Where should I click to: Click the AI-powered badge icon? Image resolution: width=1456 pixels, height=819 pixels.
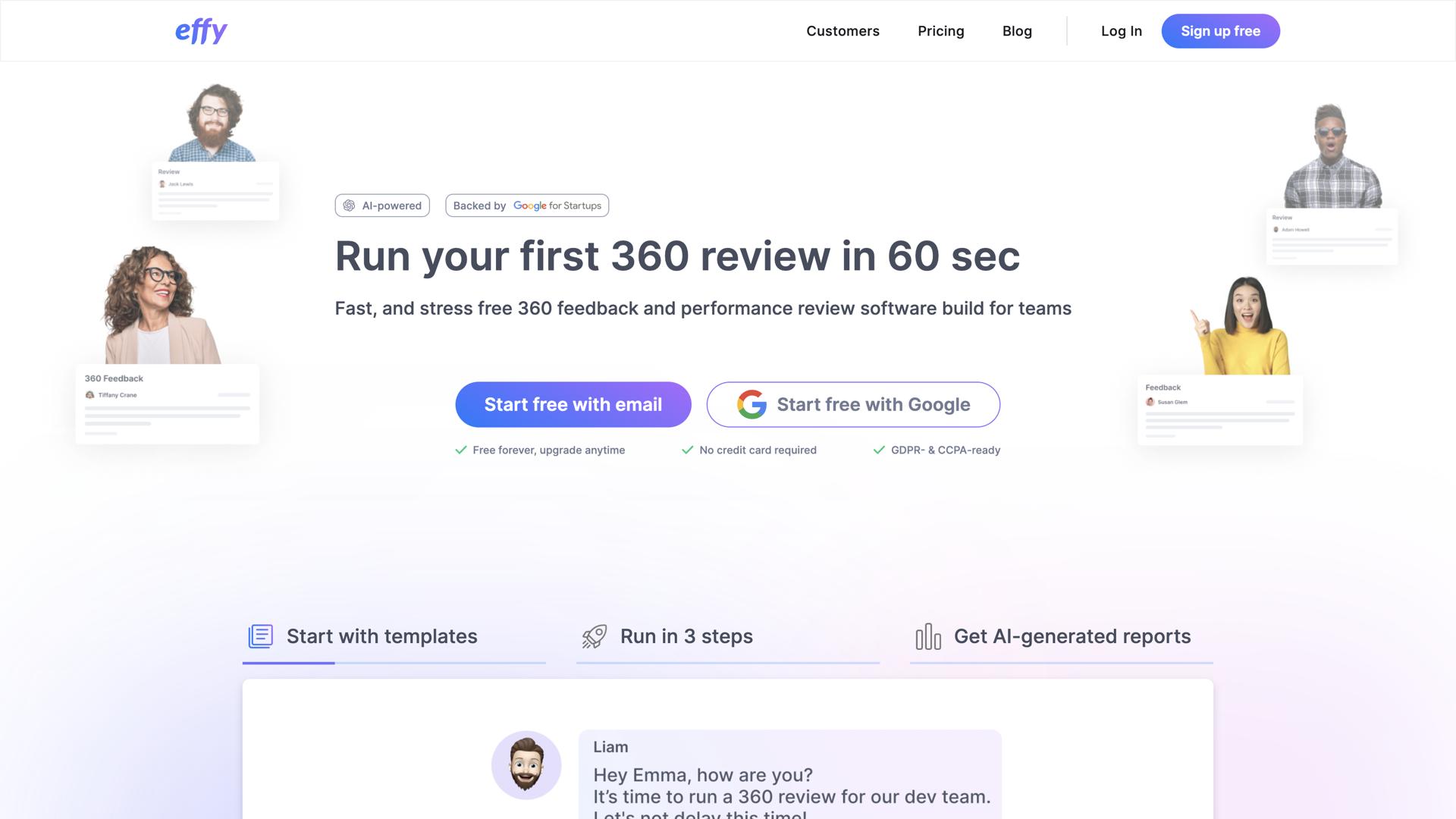(x=349, y=206)
